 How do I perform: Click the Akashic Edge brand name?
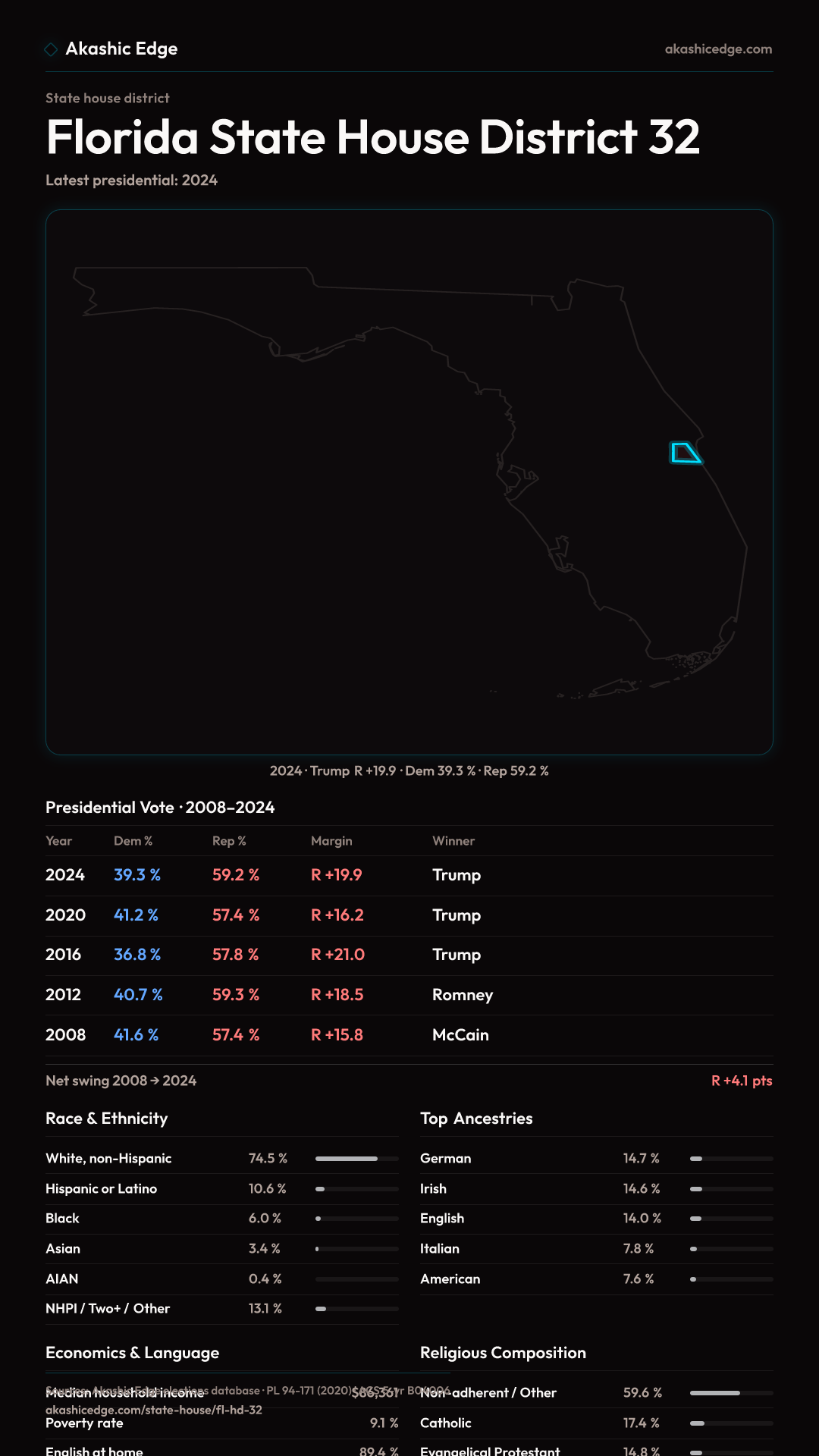(121, 49)
